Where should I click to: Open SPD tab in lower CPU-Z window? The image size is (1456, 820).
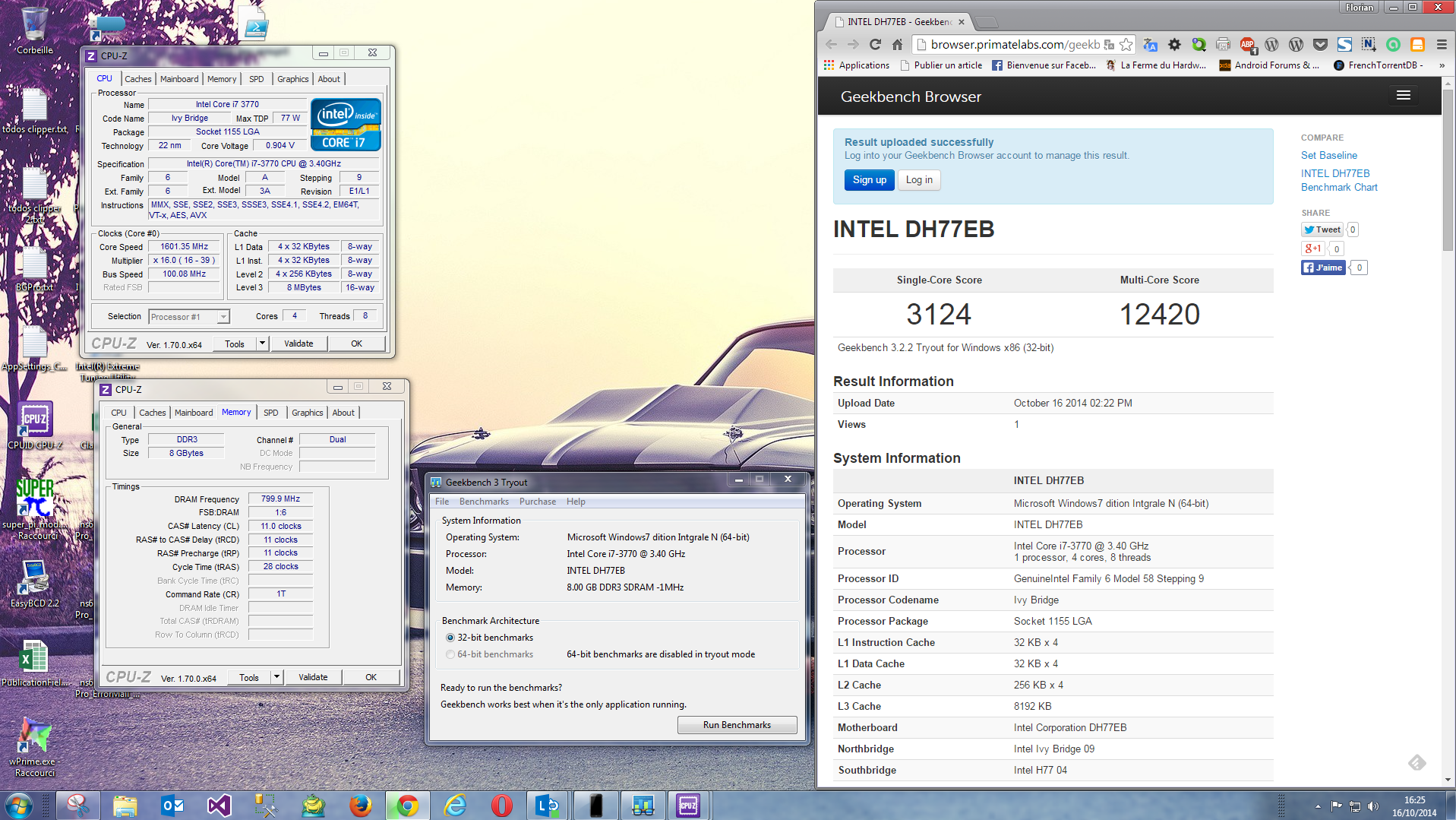tap(270, 413)
